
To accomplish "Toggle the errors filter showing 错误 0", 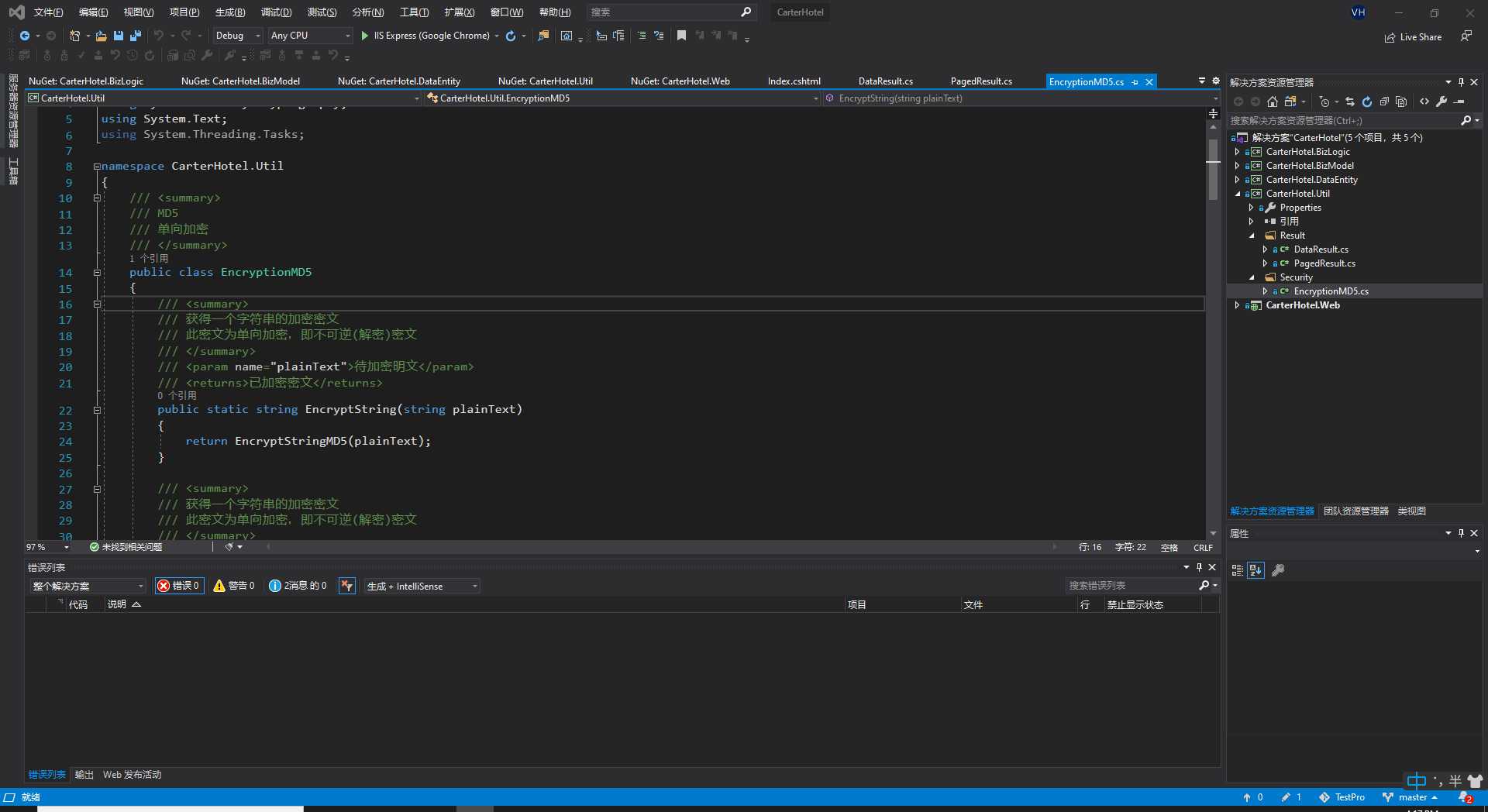I will (179, 586).
